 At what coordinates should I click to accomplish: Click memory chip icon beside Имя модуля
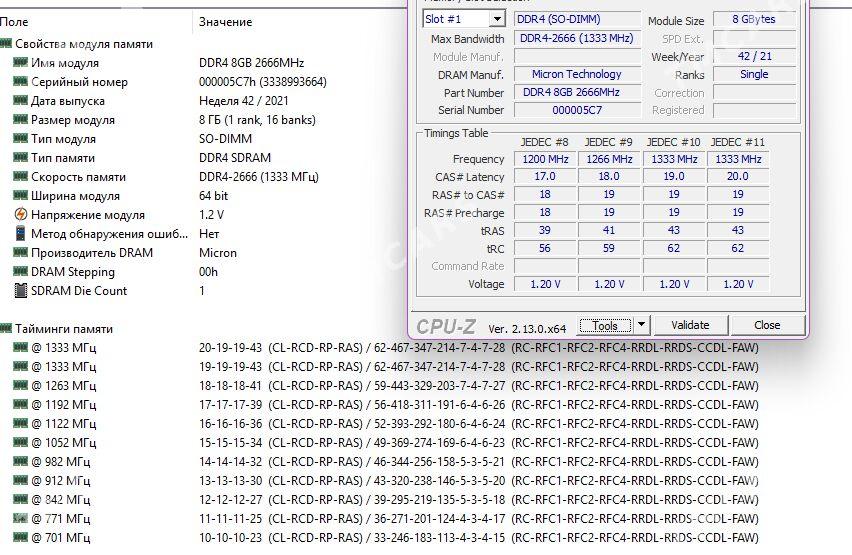20,63
